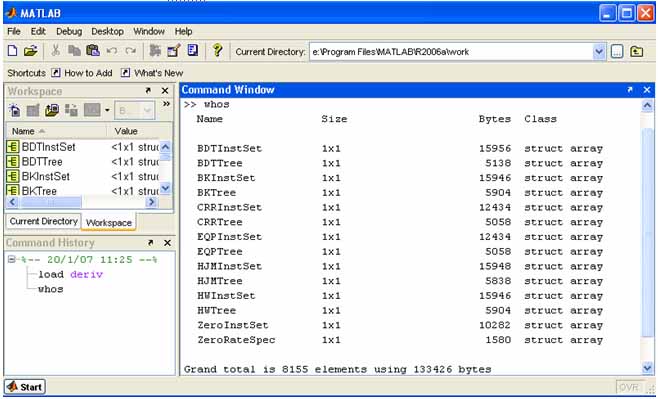Click New variable icon in Workspace toolbar

15,110
